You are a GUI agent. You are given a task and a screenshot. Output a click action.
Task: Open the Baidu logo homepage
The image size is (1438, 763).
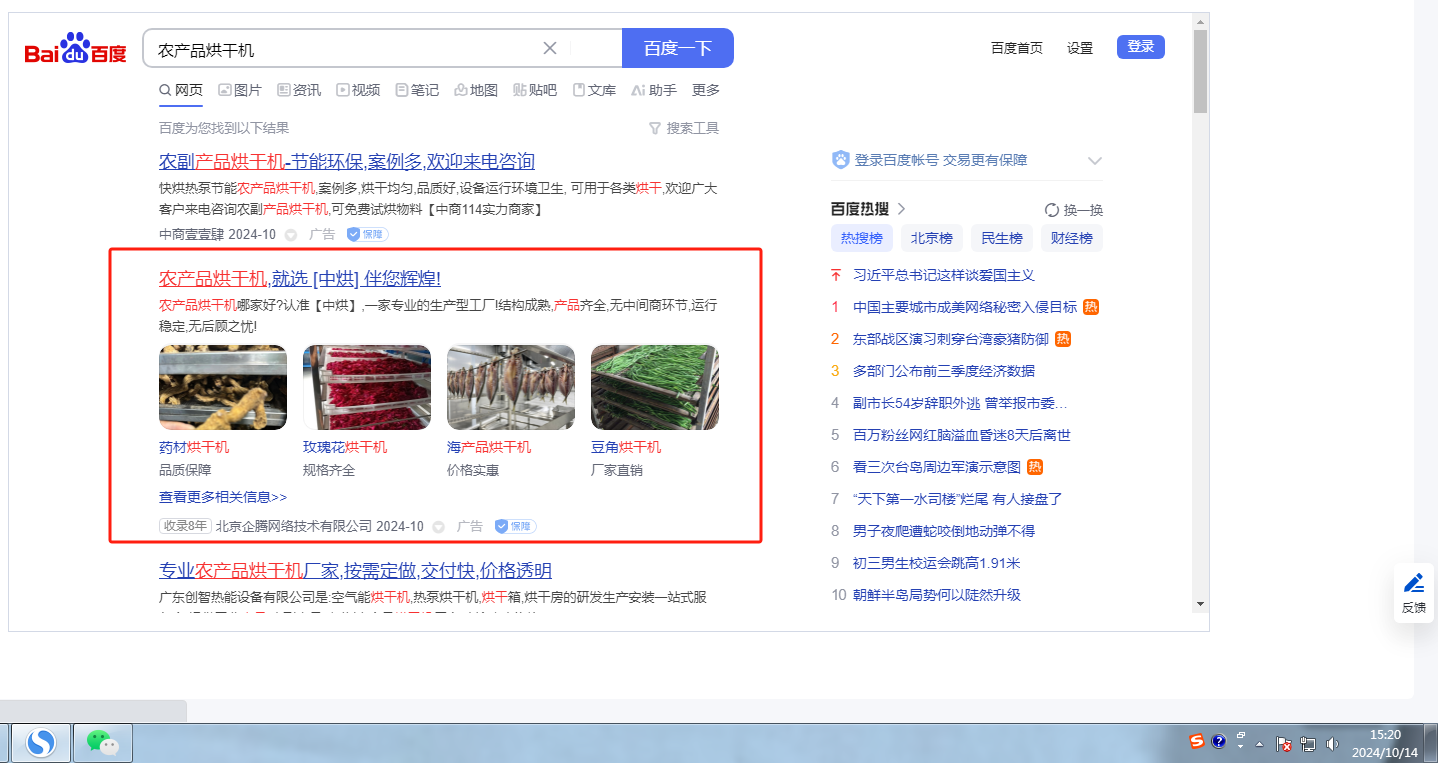click(x=76, y=48)
